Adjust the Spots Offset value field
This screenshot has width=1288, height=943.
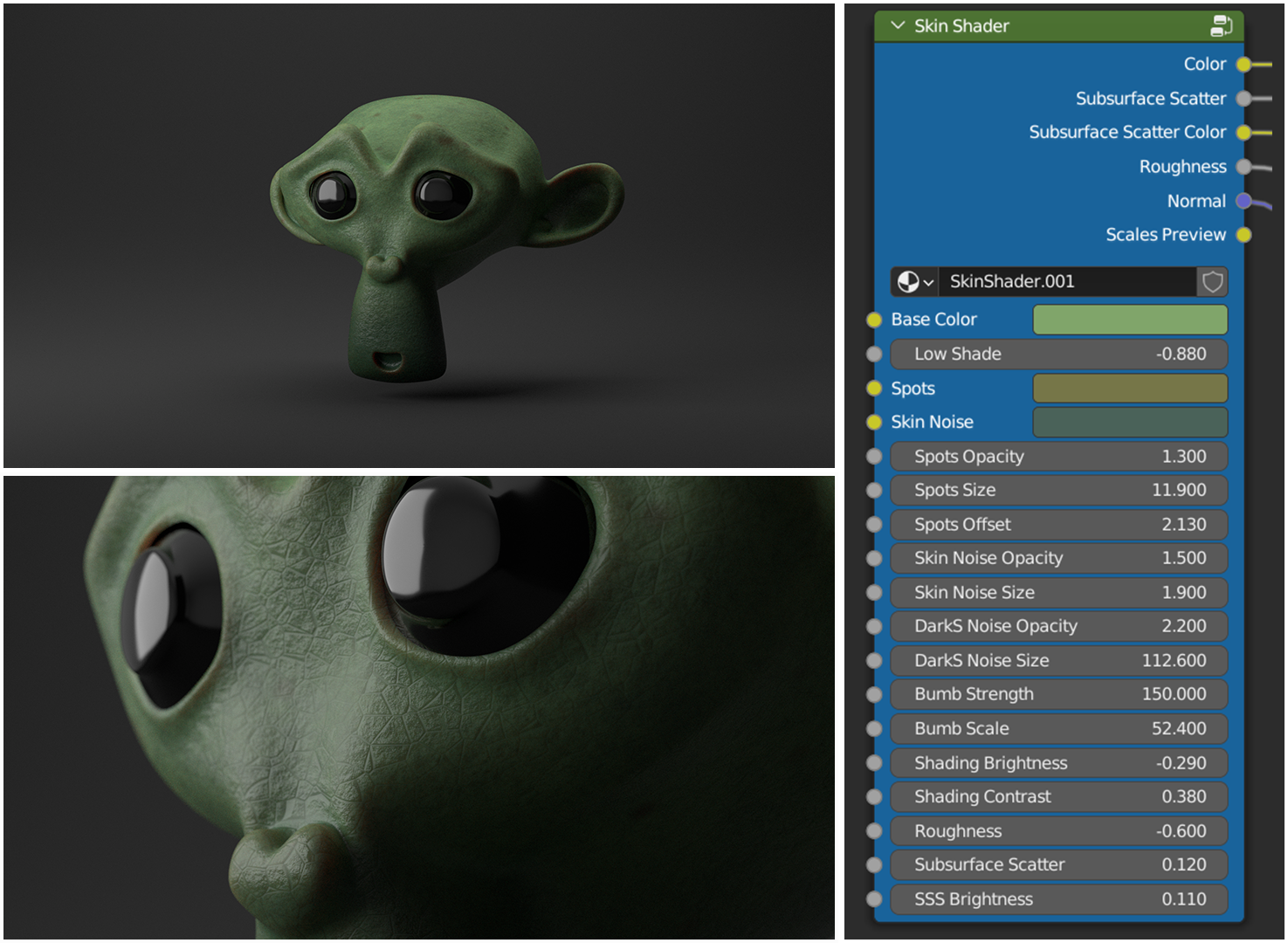pos(1059,525)
